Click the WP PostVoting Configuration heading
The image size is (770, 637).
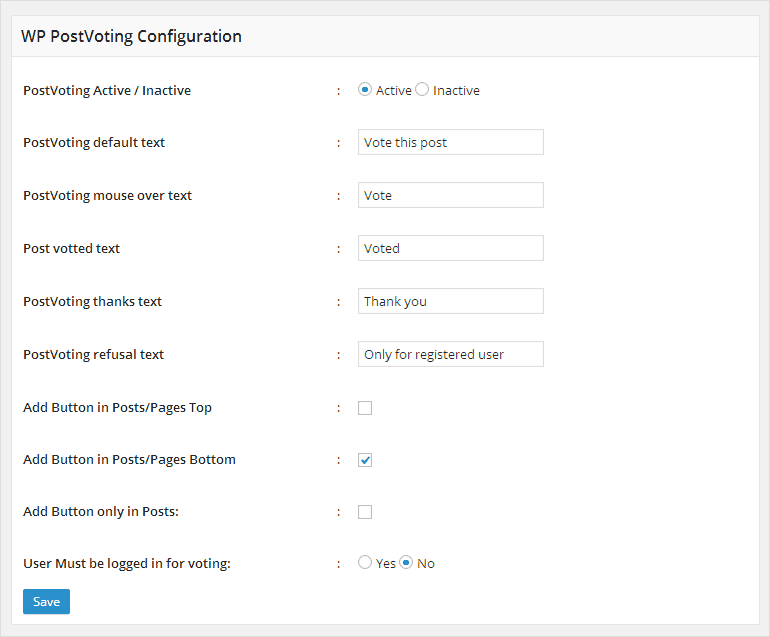(x=131, y=36)
